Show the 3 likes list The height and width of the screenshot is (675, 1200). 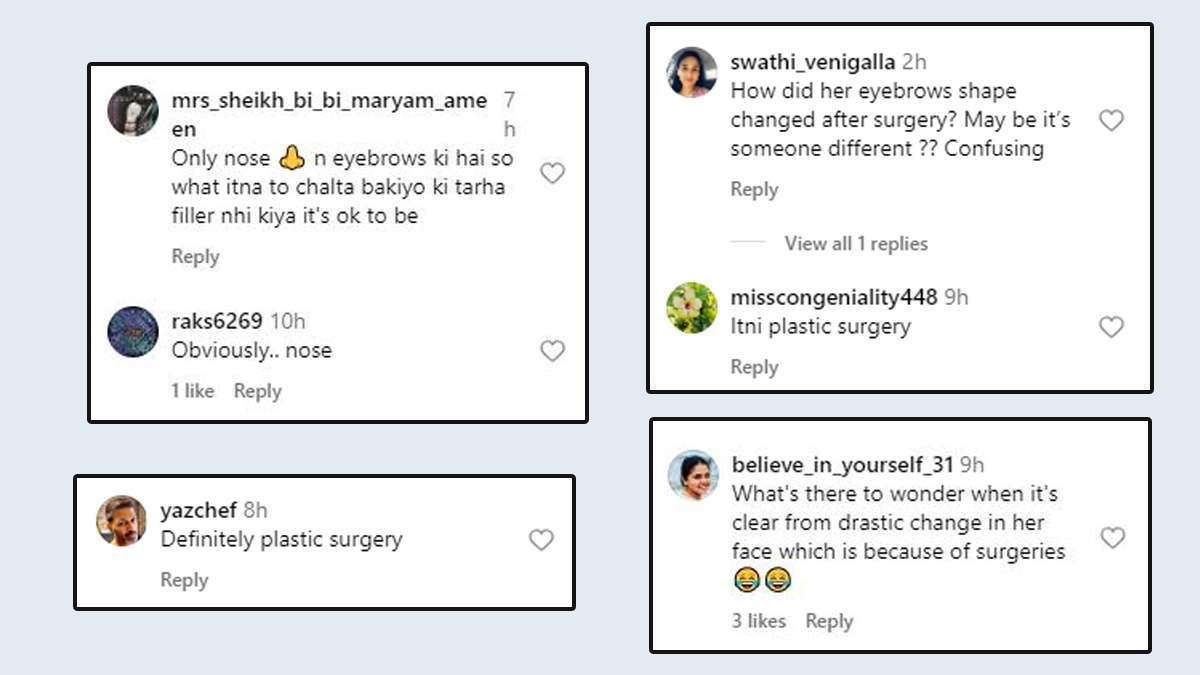pyautogui.click(x=759, y=621)
